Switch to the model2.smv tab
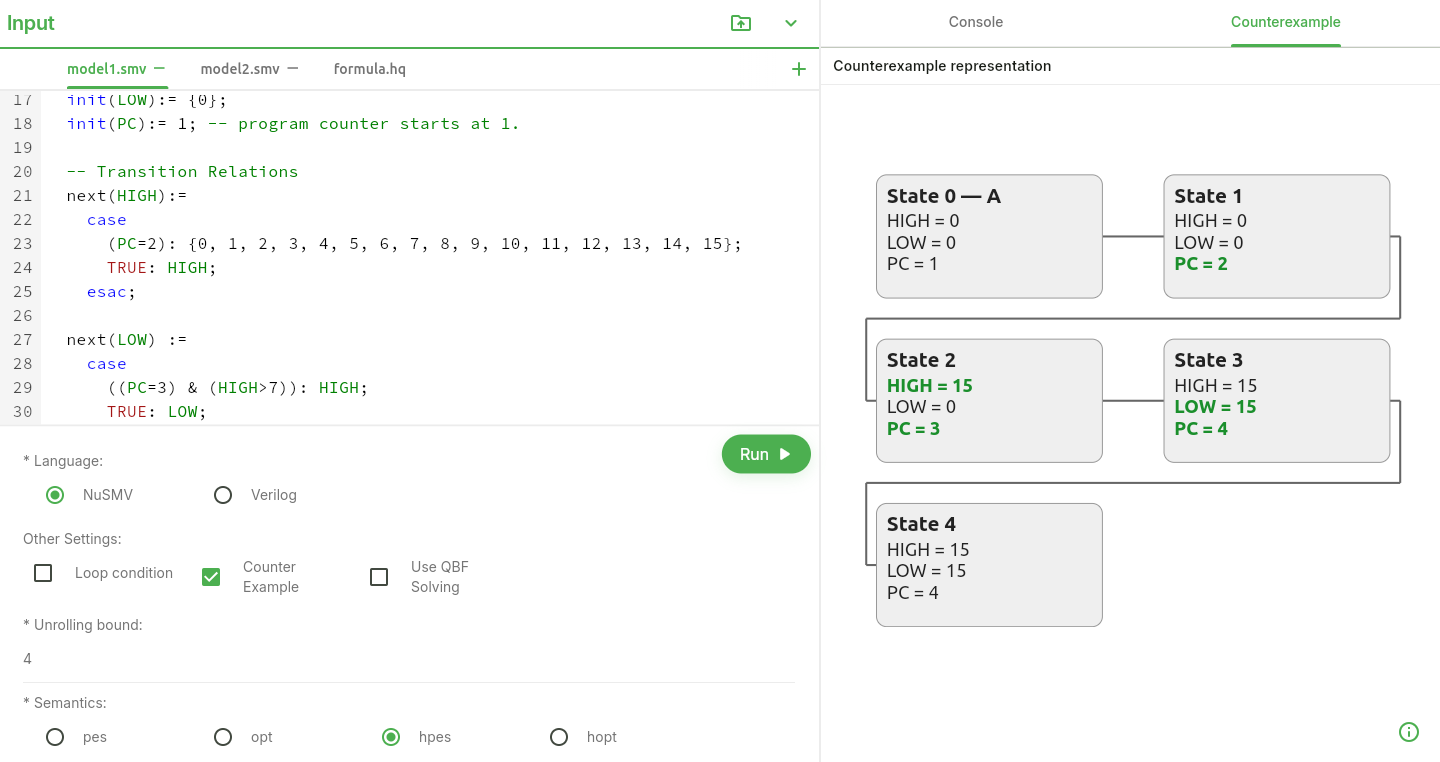The width and height of the screenshot is (1440, 762). 240,69
